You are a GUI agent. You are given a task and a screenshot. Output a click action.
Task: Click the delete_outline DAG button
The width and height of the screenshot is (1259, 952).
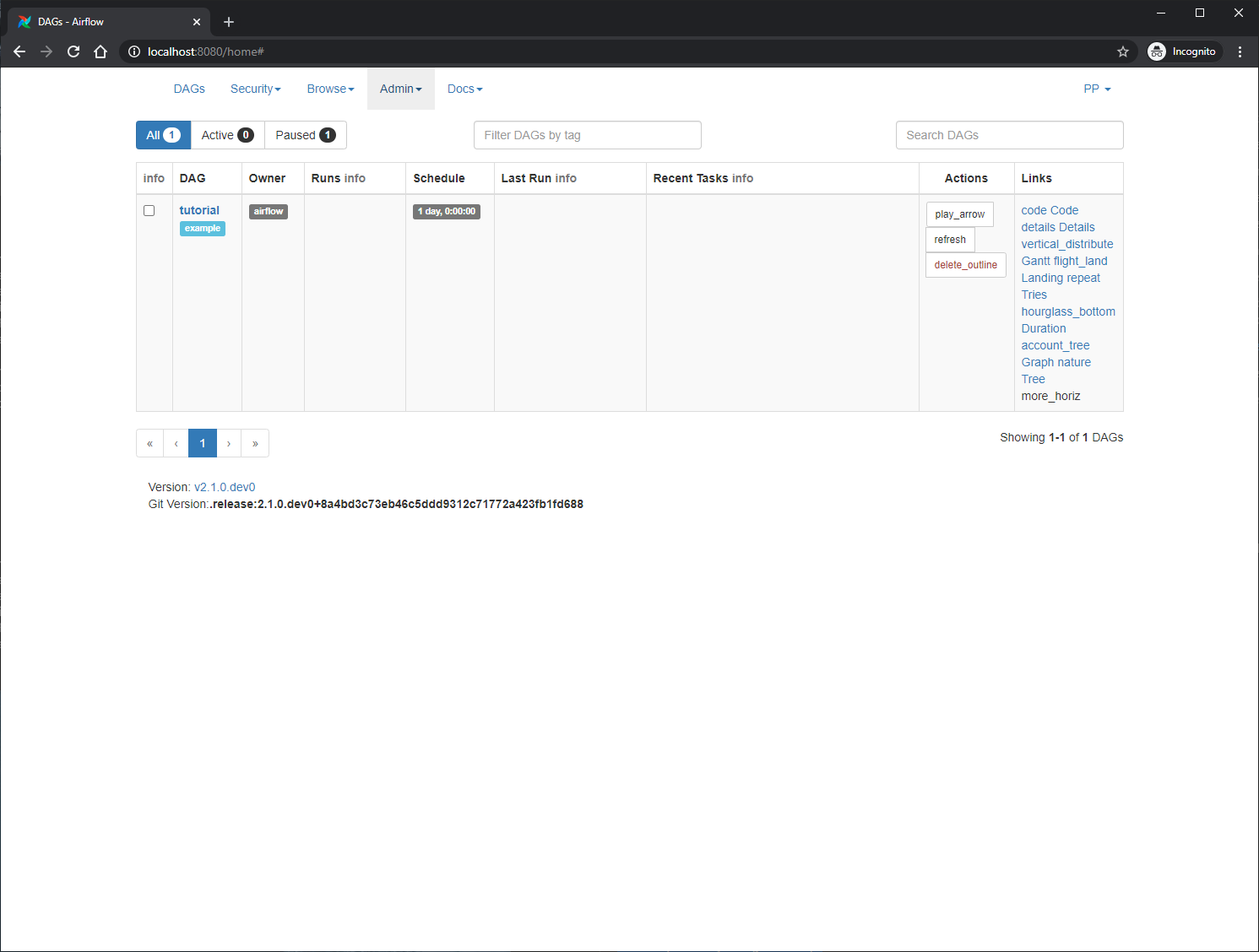[x=966, y=265]
